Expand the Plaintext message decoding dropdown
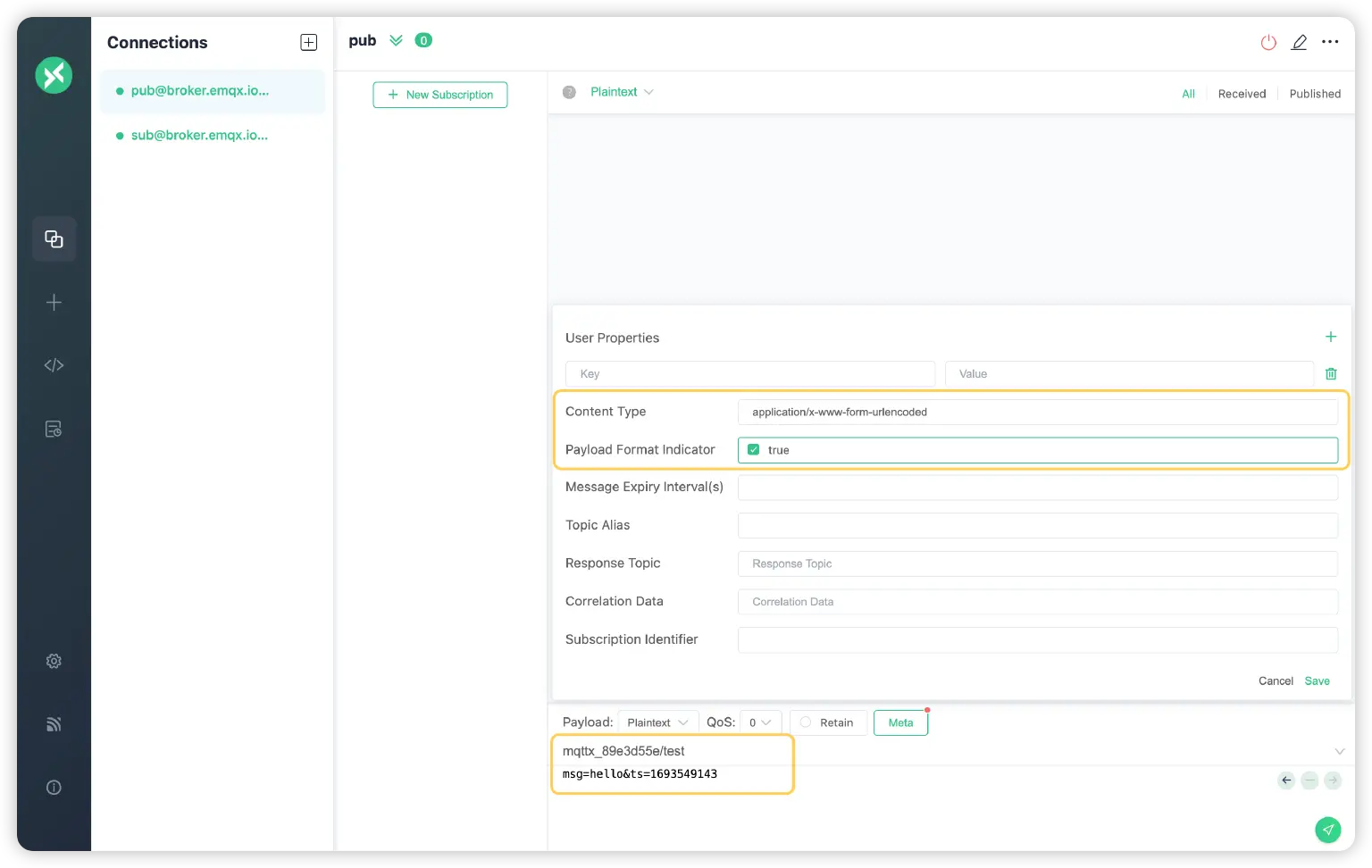This screenshot has width=1372, height=868. pyautogui.click(x=622, y=92)
